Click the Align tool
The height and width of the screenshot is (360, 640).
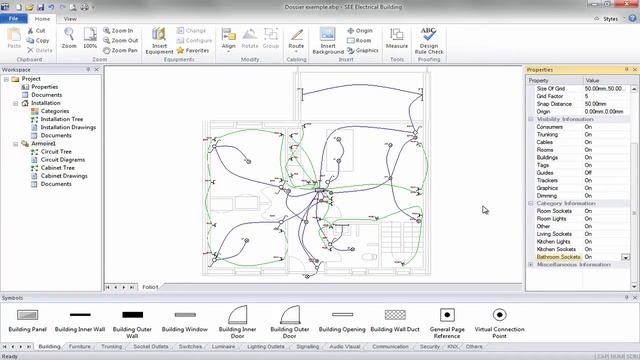229,38
